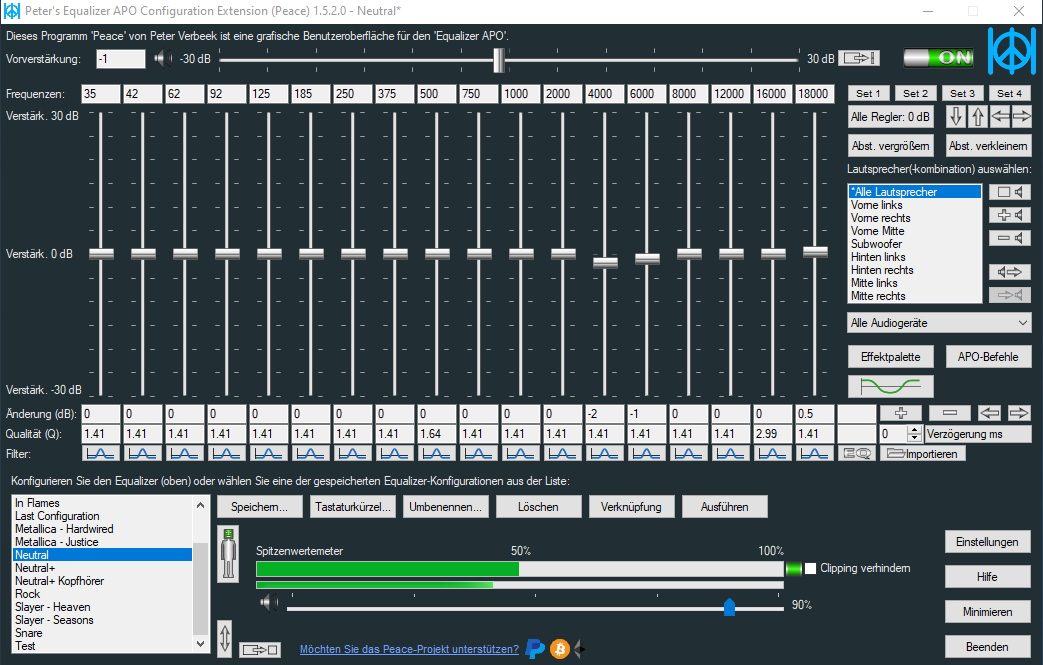1043x665 pixels.
Task: Change filter type for 35 Hz band
Action: point(101,454)
